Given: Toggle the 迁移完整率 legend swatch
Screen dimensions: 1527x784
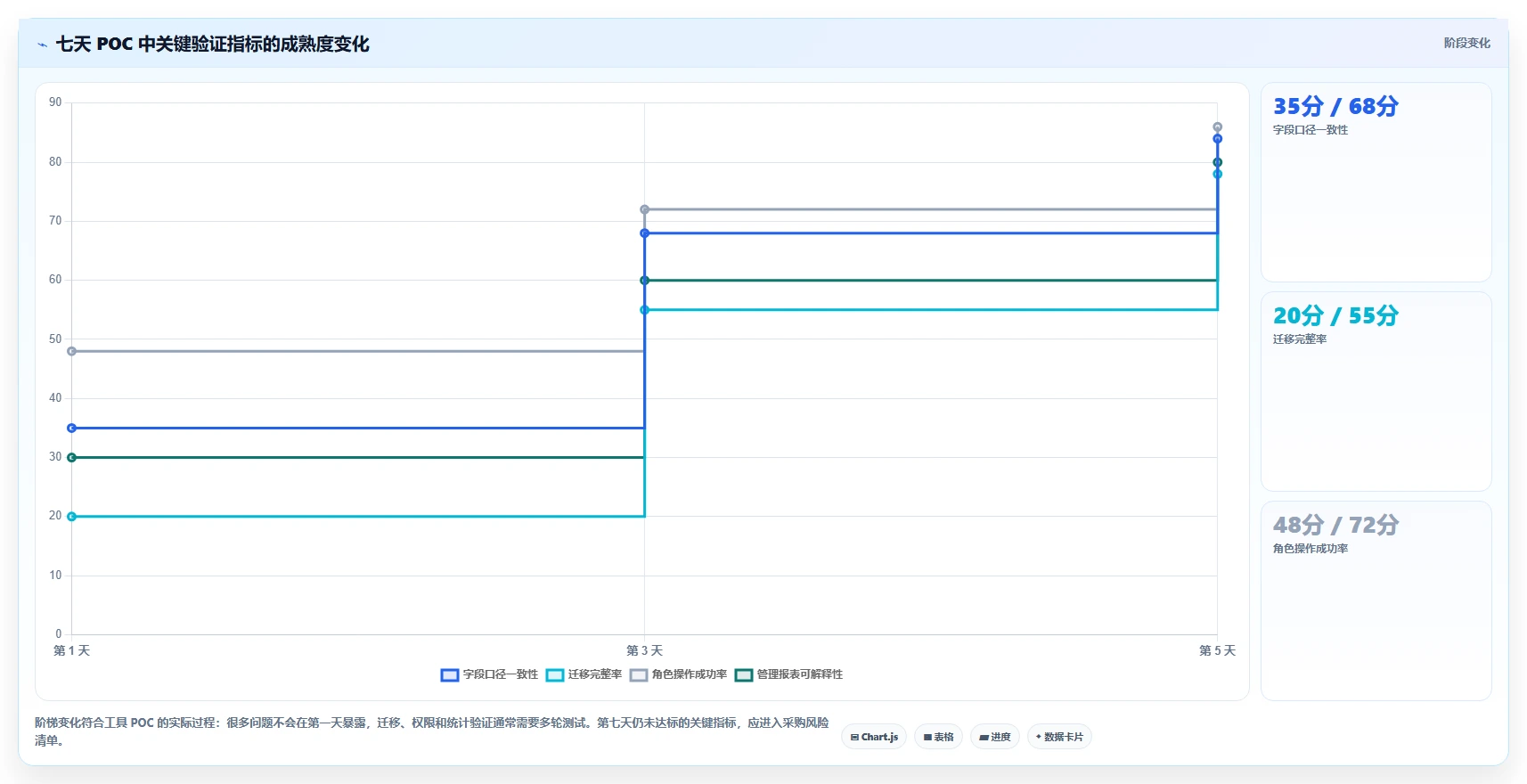Looking at the screenshot, I should (555, 674).
